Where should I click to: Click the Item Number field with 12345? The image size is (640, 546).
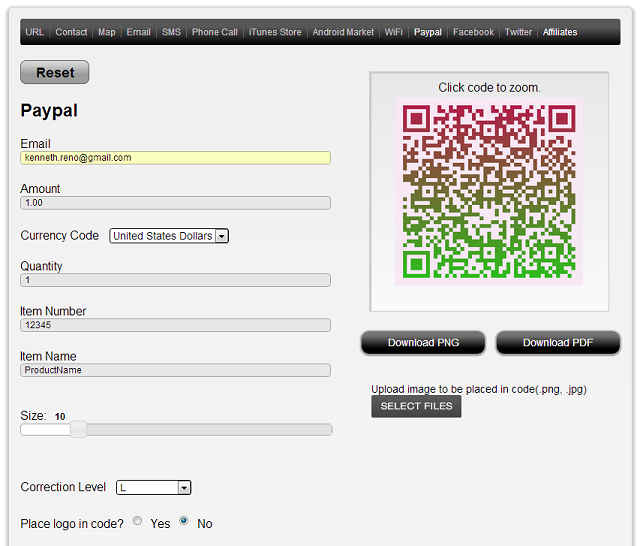(176, 325)
